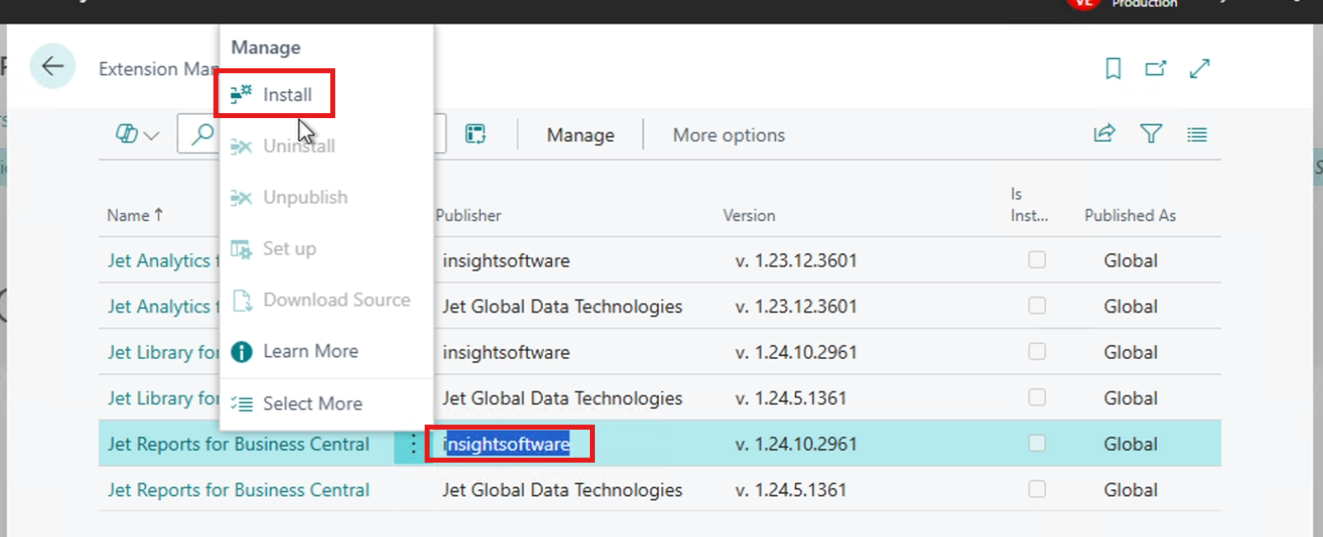
Task: Open Jet Reports for Business Central by insightsoftware
Action: pos(238,444)
